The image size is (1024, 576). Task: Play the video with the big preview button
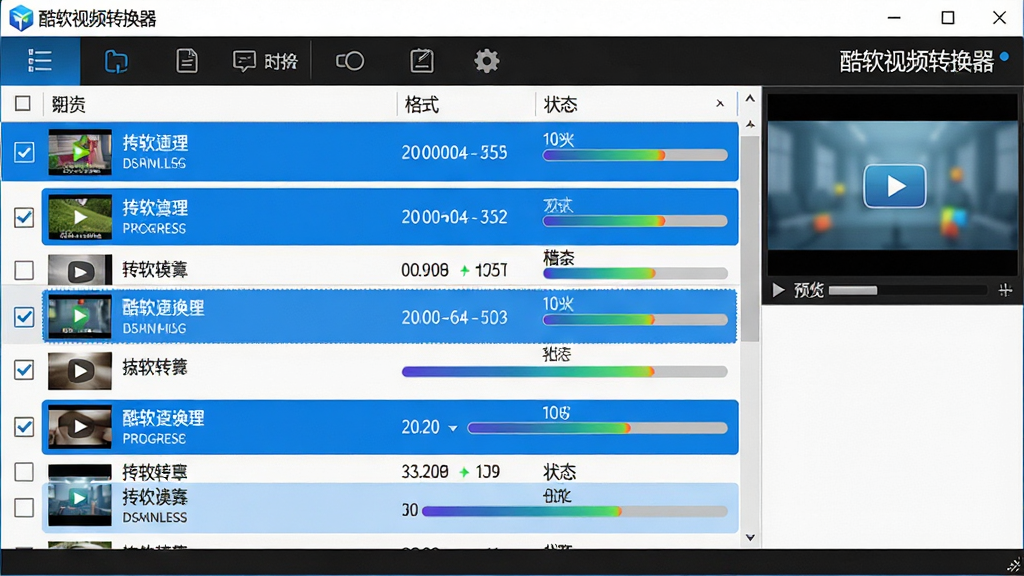coord(895,186)
